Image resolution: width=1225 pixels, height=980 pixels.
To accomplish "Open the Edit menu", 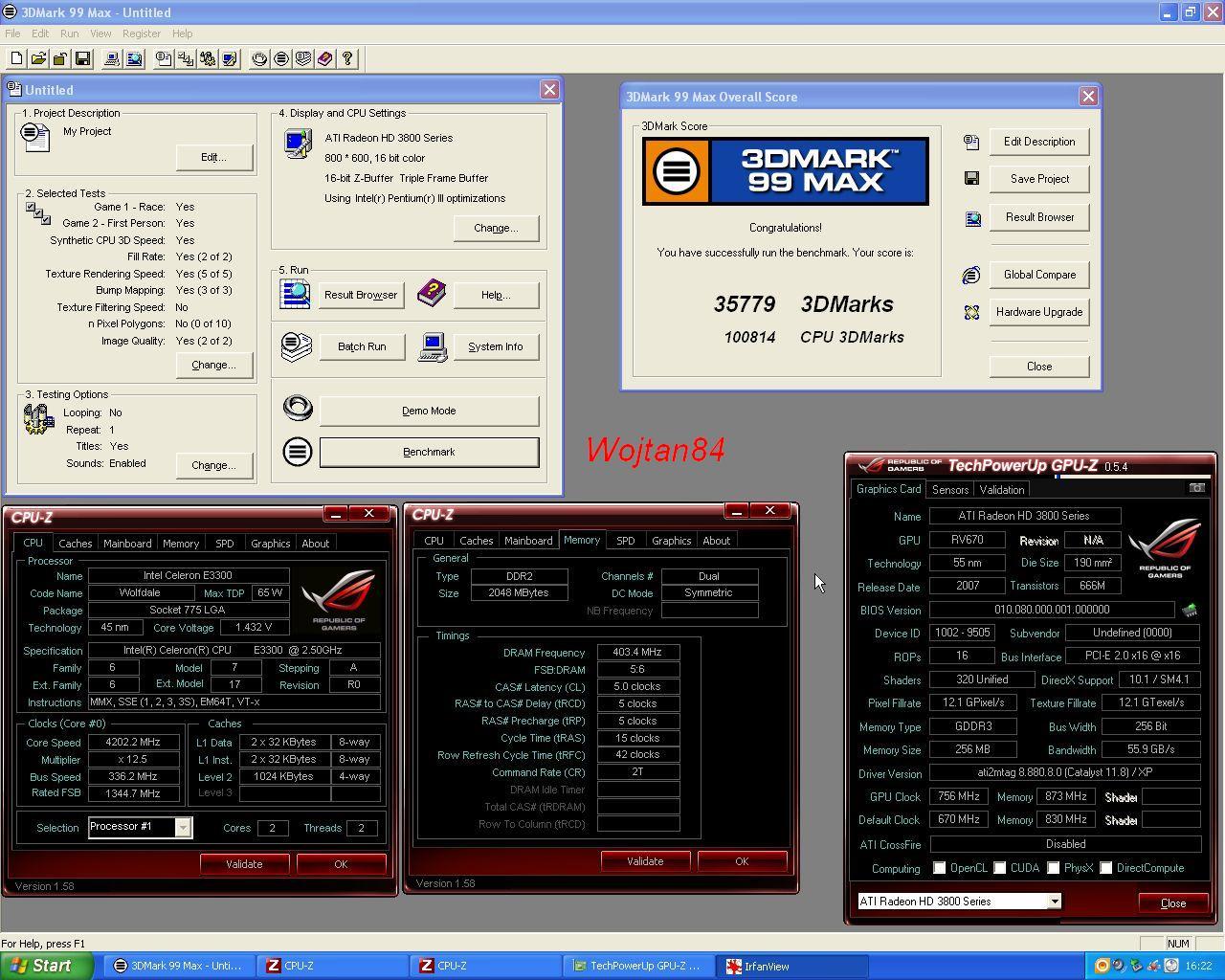I will click(40, 33).
